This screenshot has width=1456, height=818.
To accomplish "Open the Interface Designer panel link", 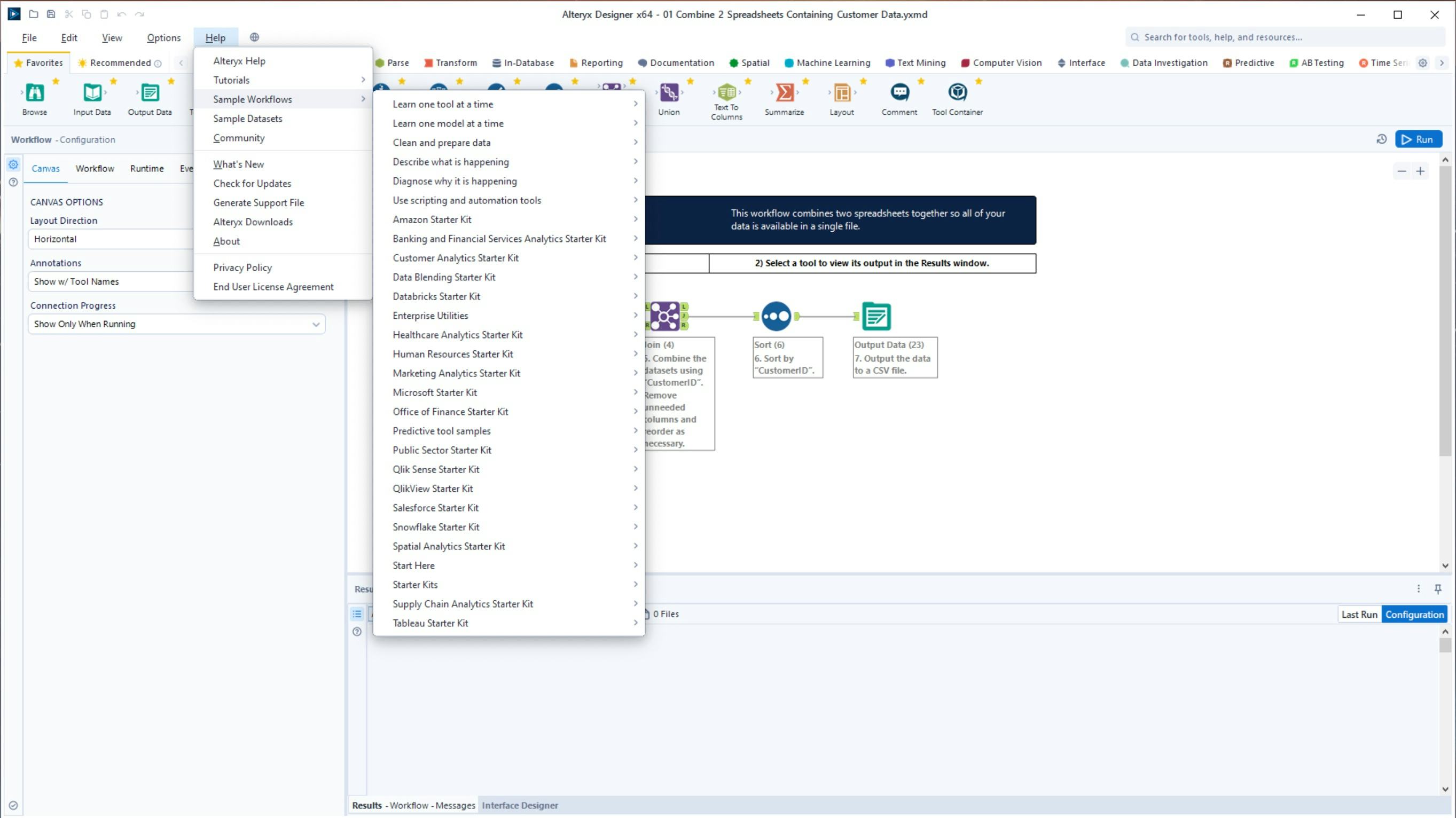I will click(520, 806).
